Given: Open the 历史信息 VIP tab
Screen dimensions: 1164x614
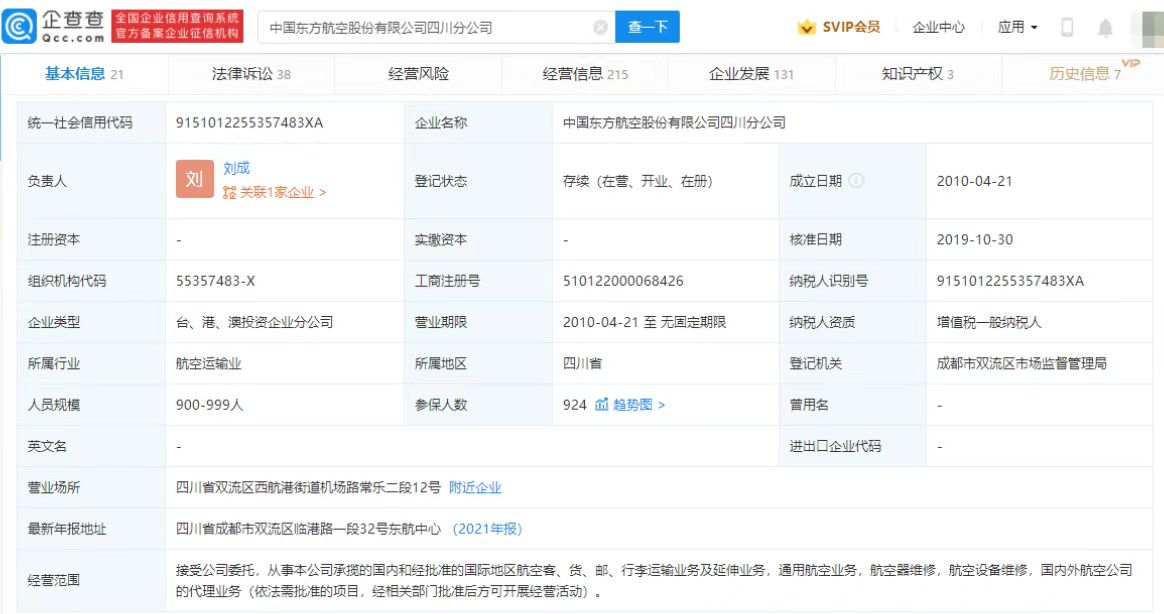Looking at the screenshot, I should click(x=1085, y=74).
